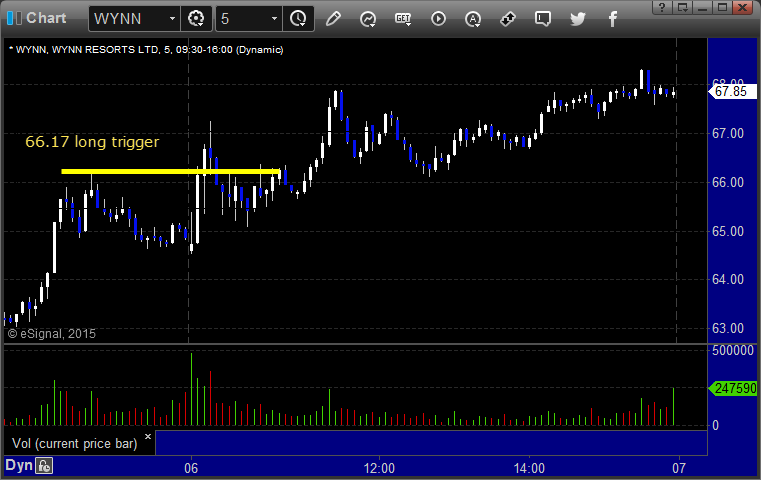The width and height of the screenshot is (761, 480).
Task: Click the 07 date axis label
Action: [679, 468]
